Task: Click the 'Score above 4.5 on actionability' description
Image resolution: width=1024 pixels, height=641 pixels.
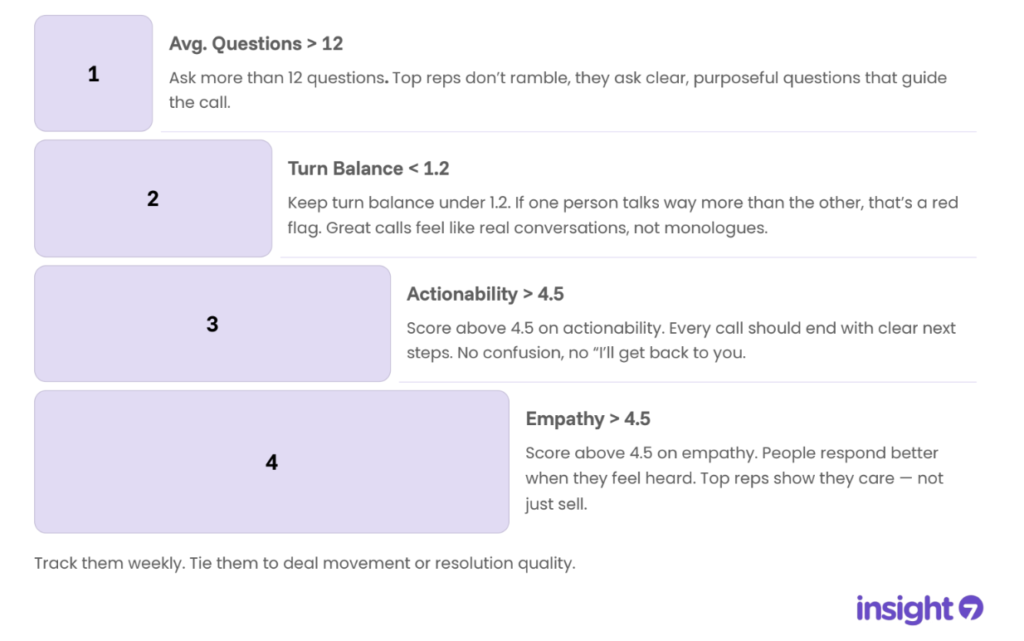Action: pos(680,340)
